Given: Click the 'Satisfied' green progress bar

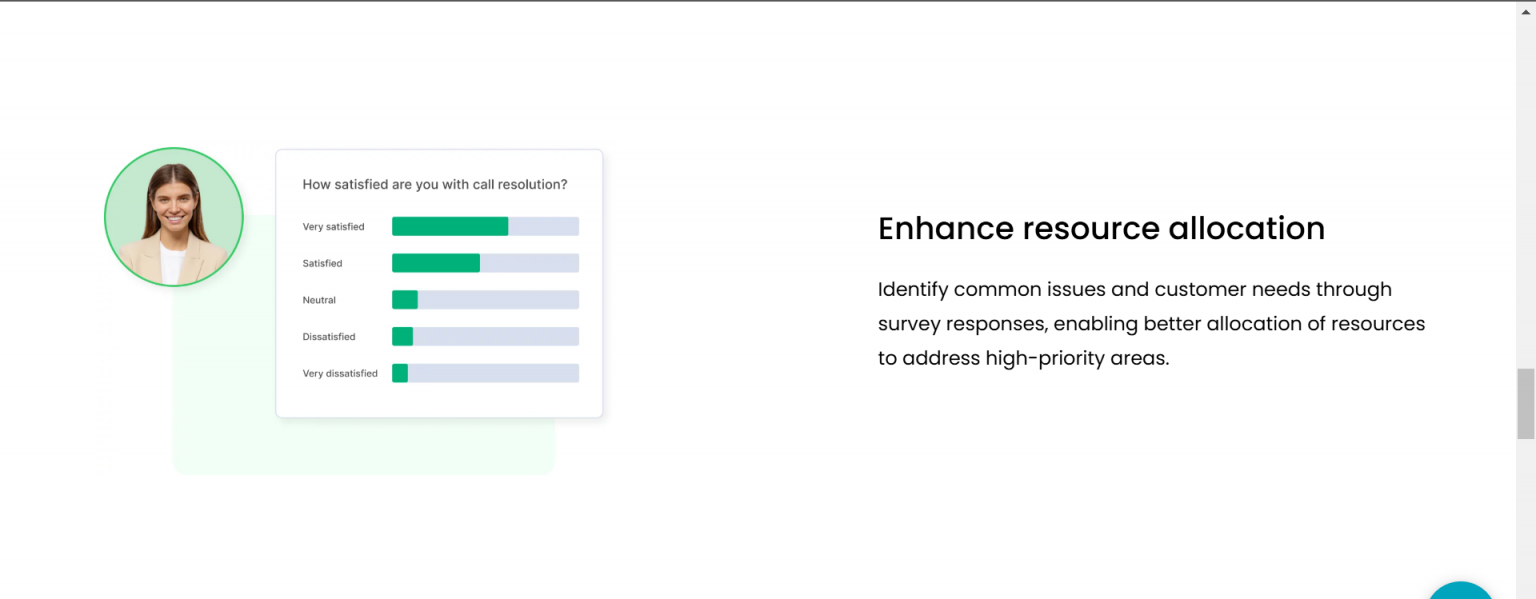Looking at the screenshot, I should coord(436,263).
